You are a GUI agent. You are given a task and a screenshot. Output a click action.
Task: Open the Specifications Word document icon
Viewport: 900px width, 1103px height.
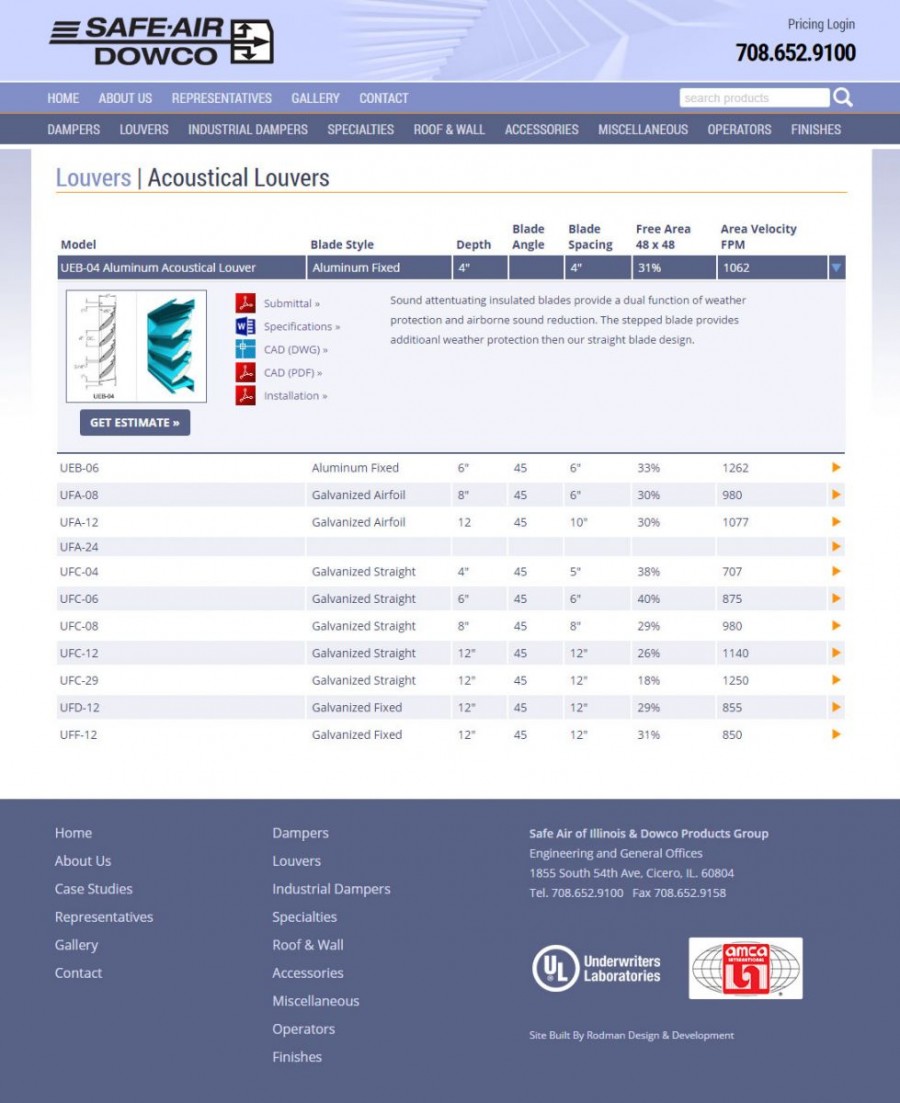coord(245,326)
